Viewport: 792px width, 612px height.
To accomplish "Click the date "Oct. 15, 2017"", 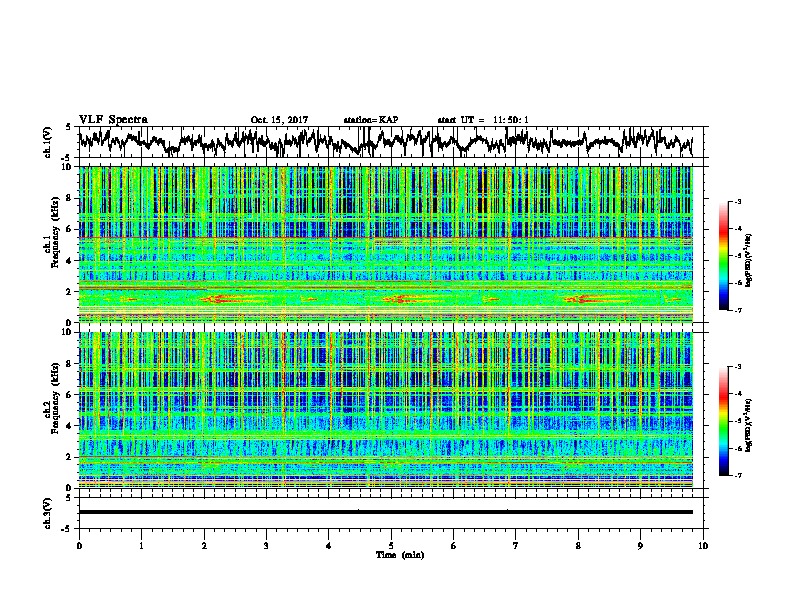I will tap(279, 120).
